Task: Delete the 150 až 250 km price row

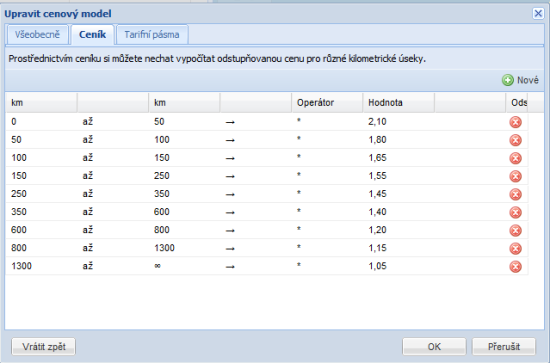Action: coord(515,176)
